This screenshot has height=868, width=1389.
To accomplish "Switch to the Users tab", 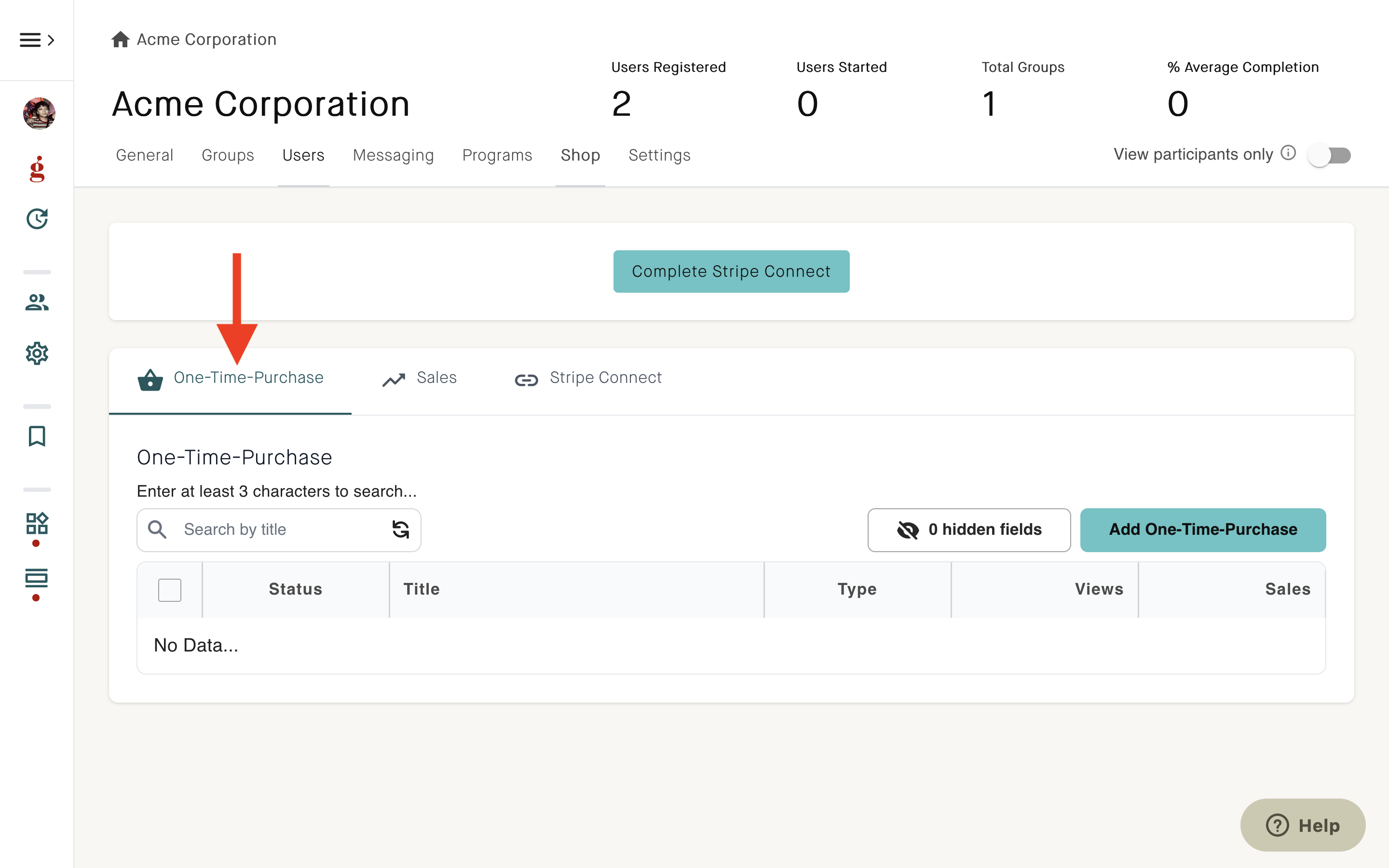I will [x=304, y=155].
